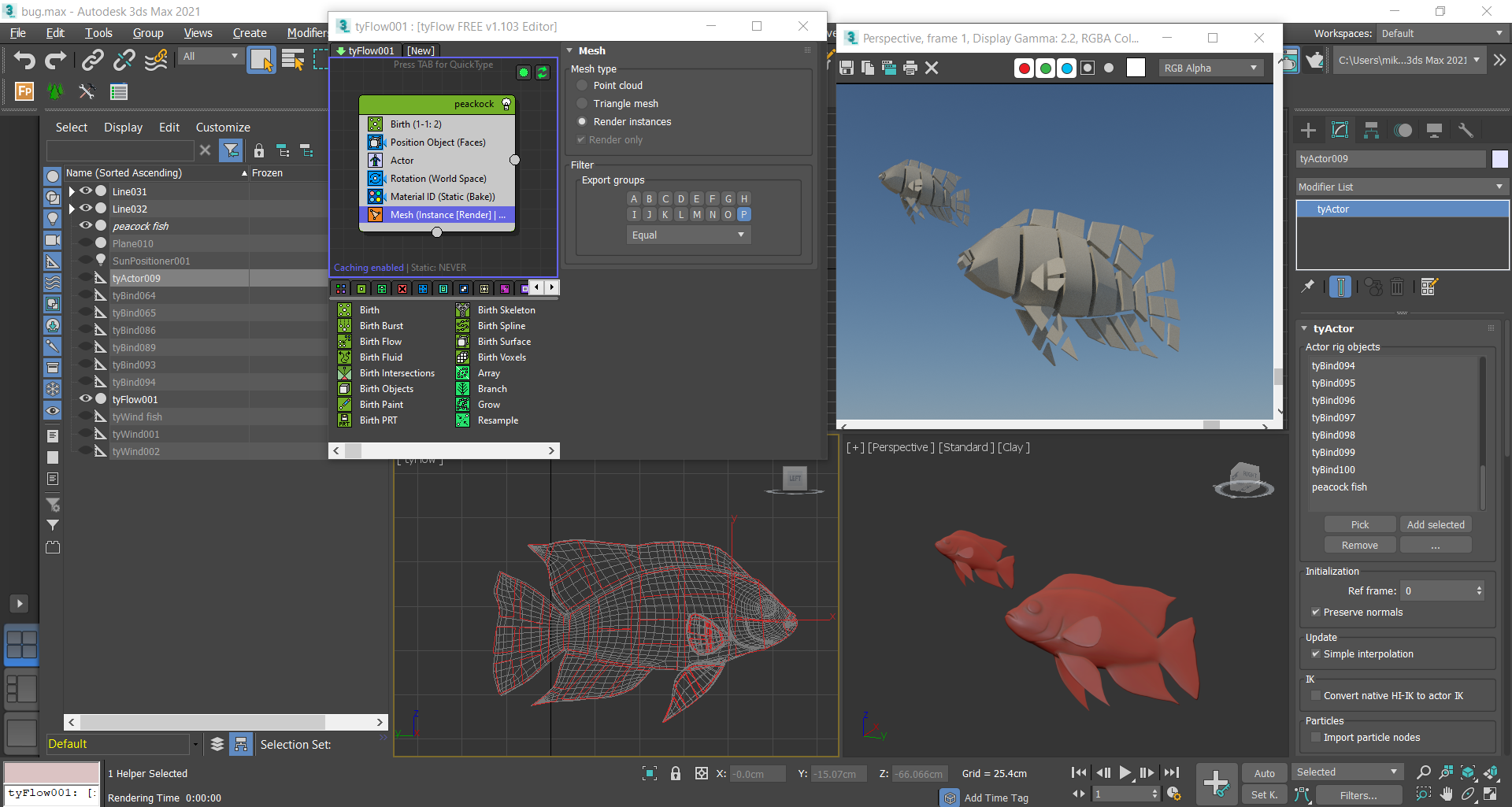Click the Pin Stack icon below modifier stack
This screenshot has width=1512, height=807.
[1308, 287]
